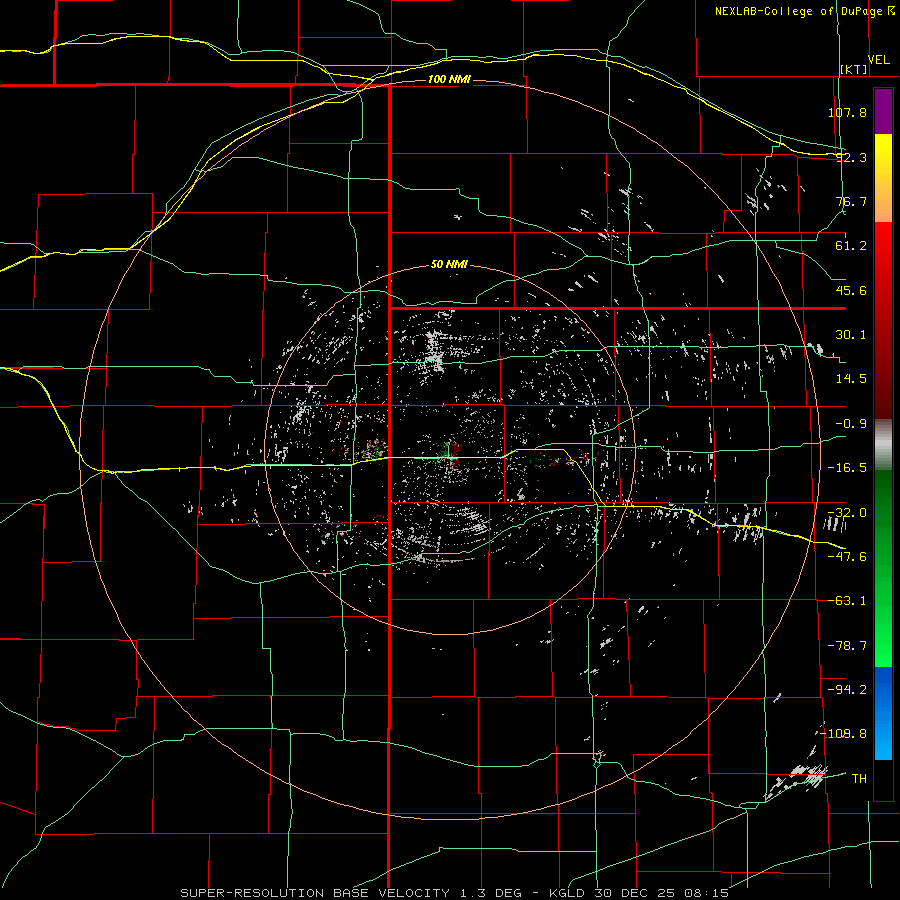The height and width of the screenshot is (900, 900).
Task: Click the 14.5 velocity scale value
Action: (x=851, y=379)
